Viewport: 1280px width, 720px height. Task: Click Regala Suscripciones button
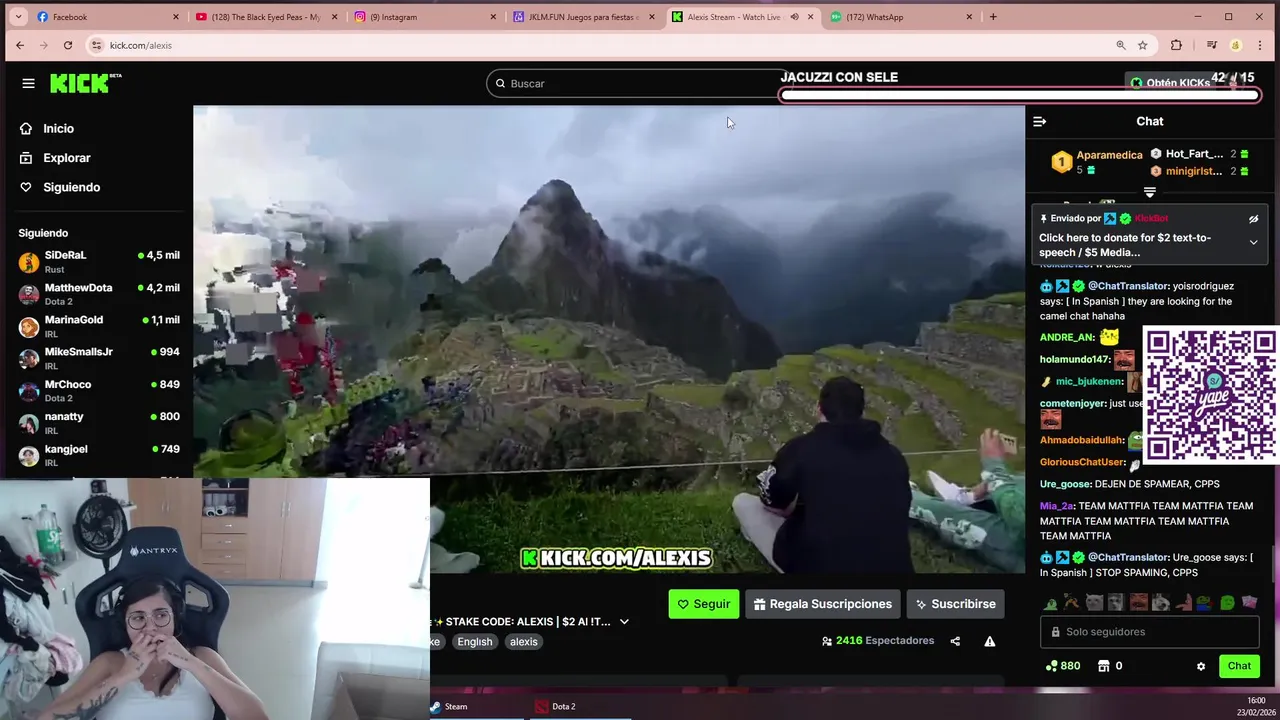pyautogui.click(x=822, y=604)
